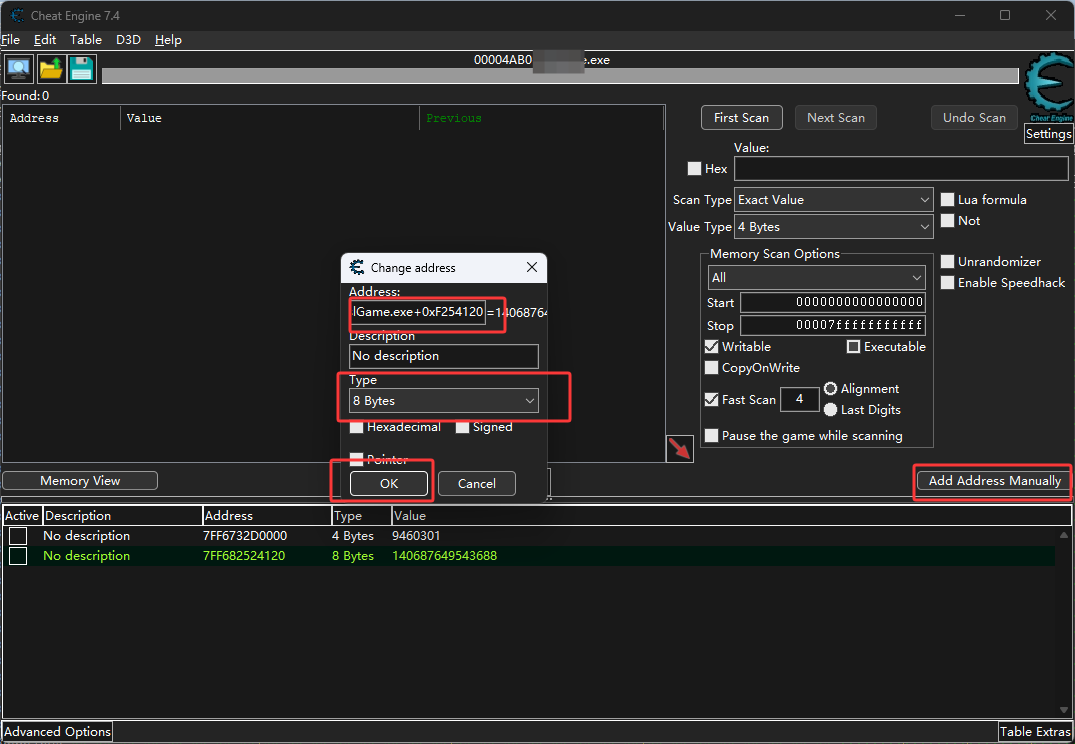This screenshot has height=744, width=1075.
Task: Open the Edit menu
Action: [45, 40]
